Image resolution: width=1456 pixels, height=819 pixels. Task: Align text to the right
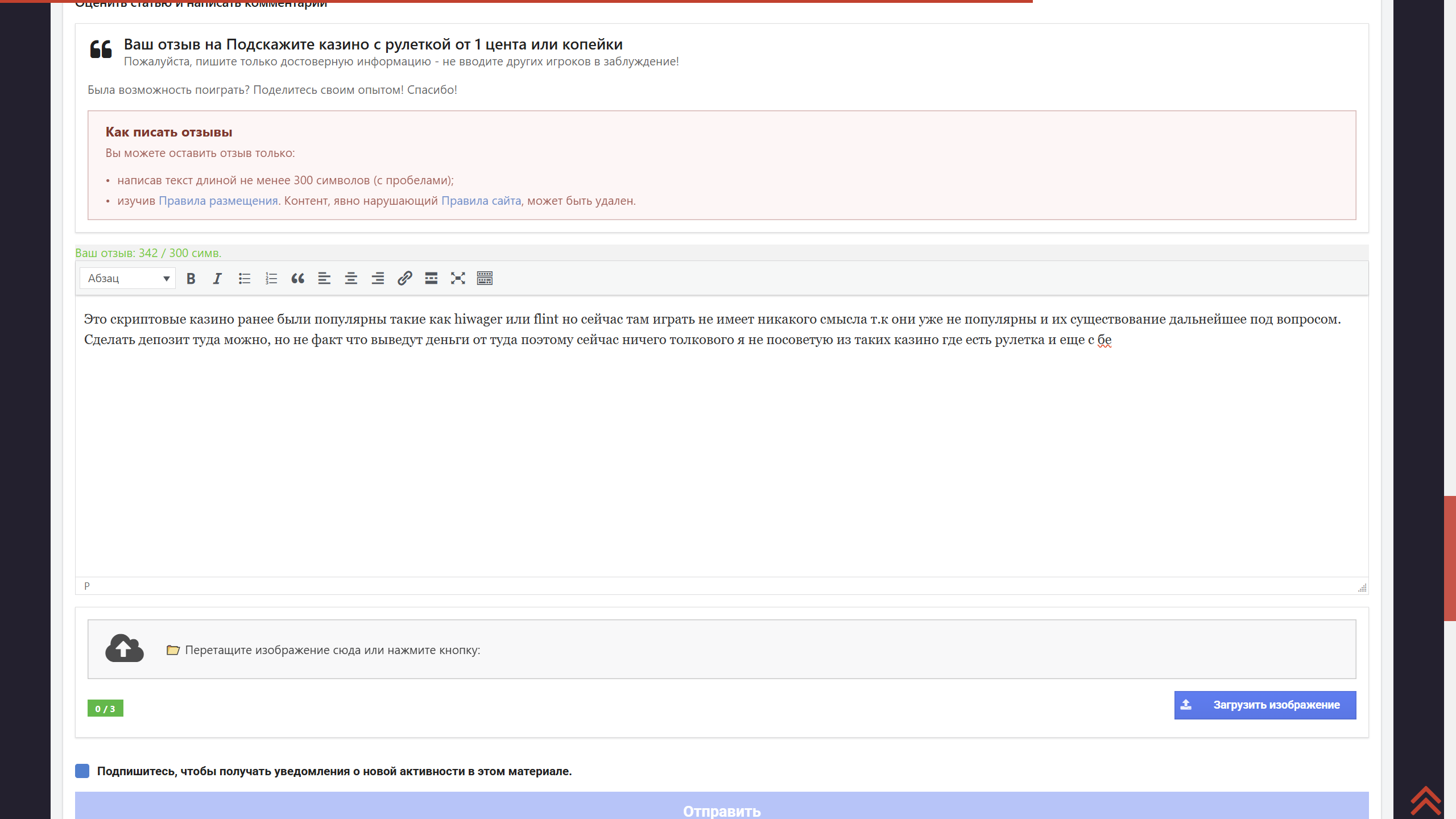point(378,278)
